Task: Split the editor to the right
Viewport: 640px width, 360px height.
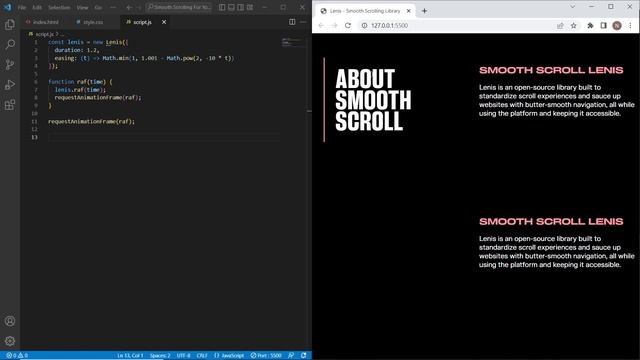Action: coord(292,22)
